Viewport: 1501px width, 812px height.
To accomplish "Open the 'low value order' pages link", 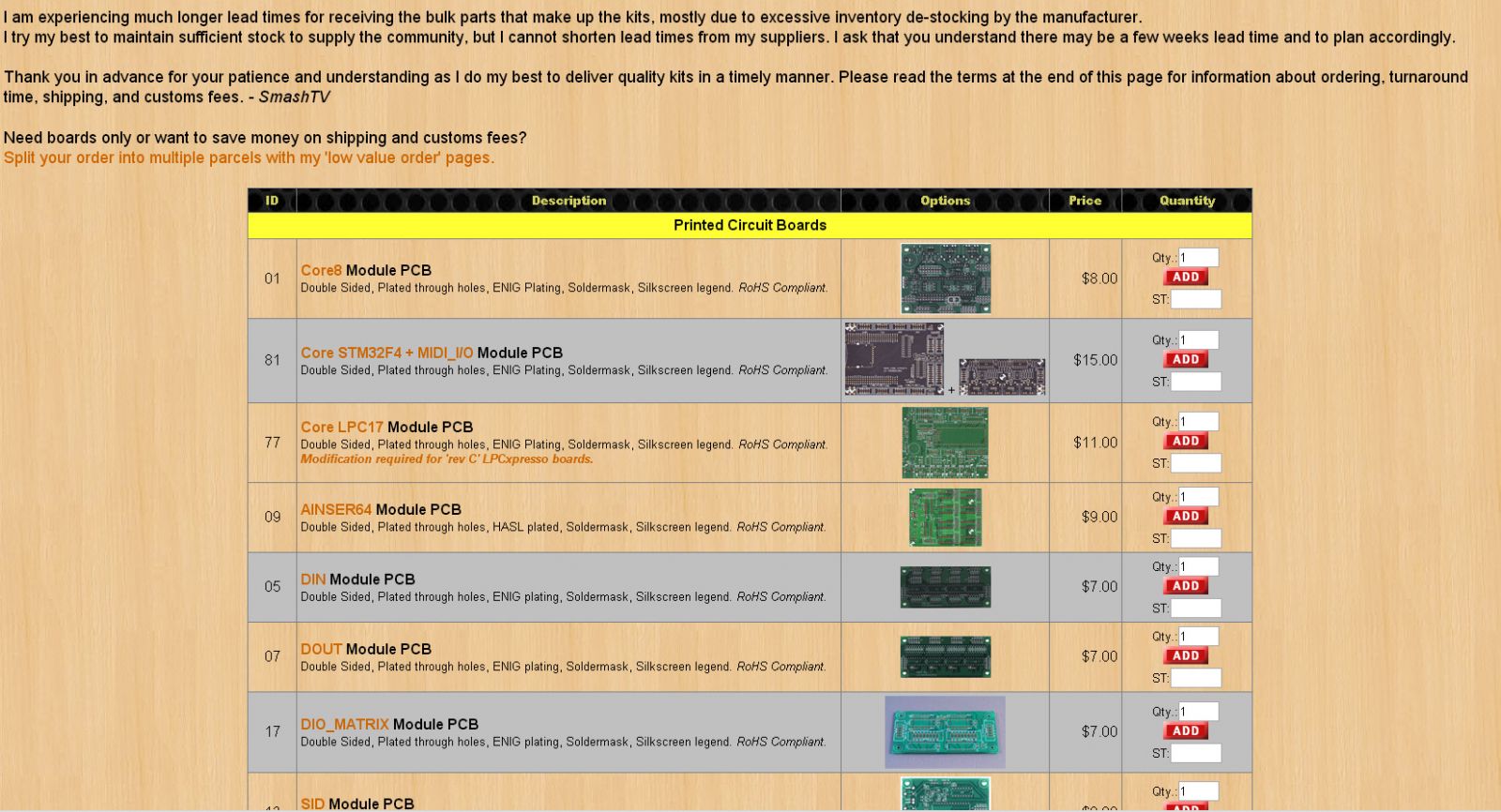I will coord(249,158).
